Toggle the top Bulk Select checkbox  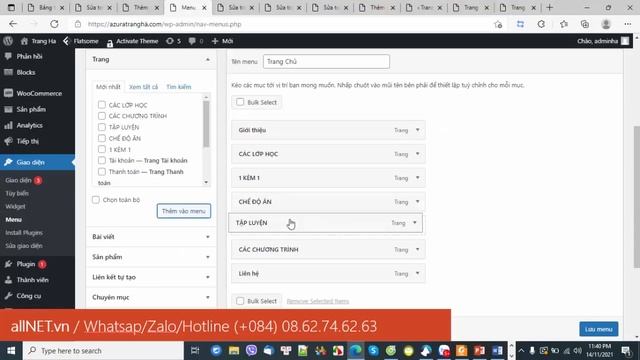[x=240, y=102]
